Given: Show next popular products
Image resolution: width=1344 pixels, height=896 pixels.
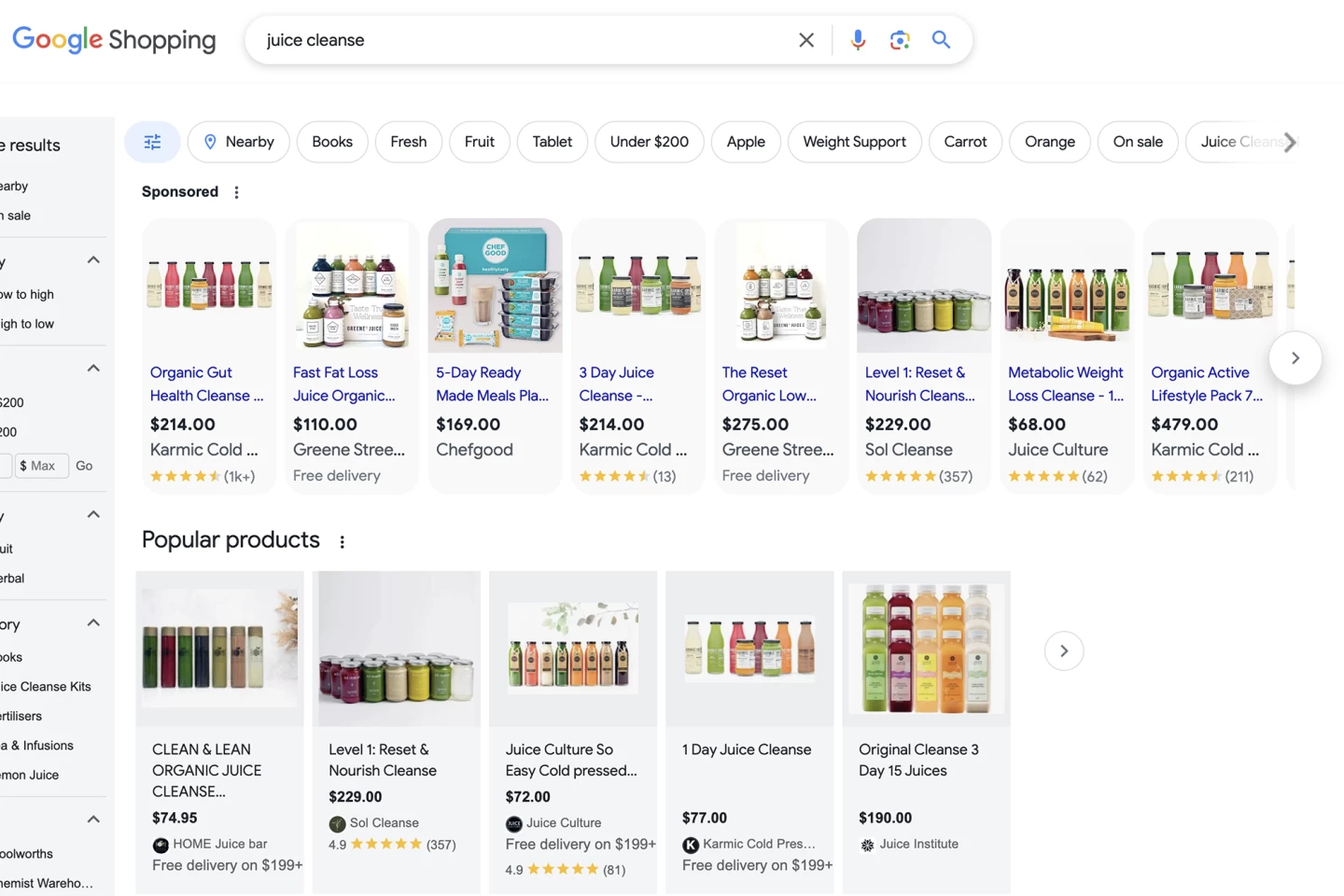Looking at the screenshot, I should tap(1063, 651).
